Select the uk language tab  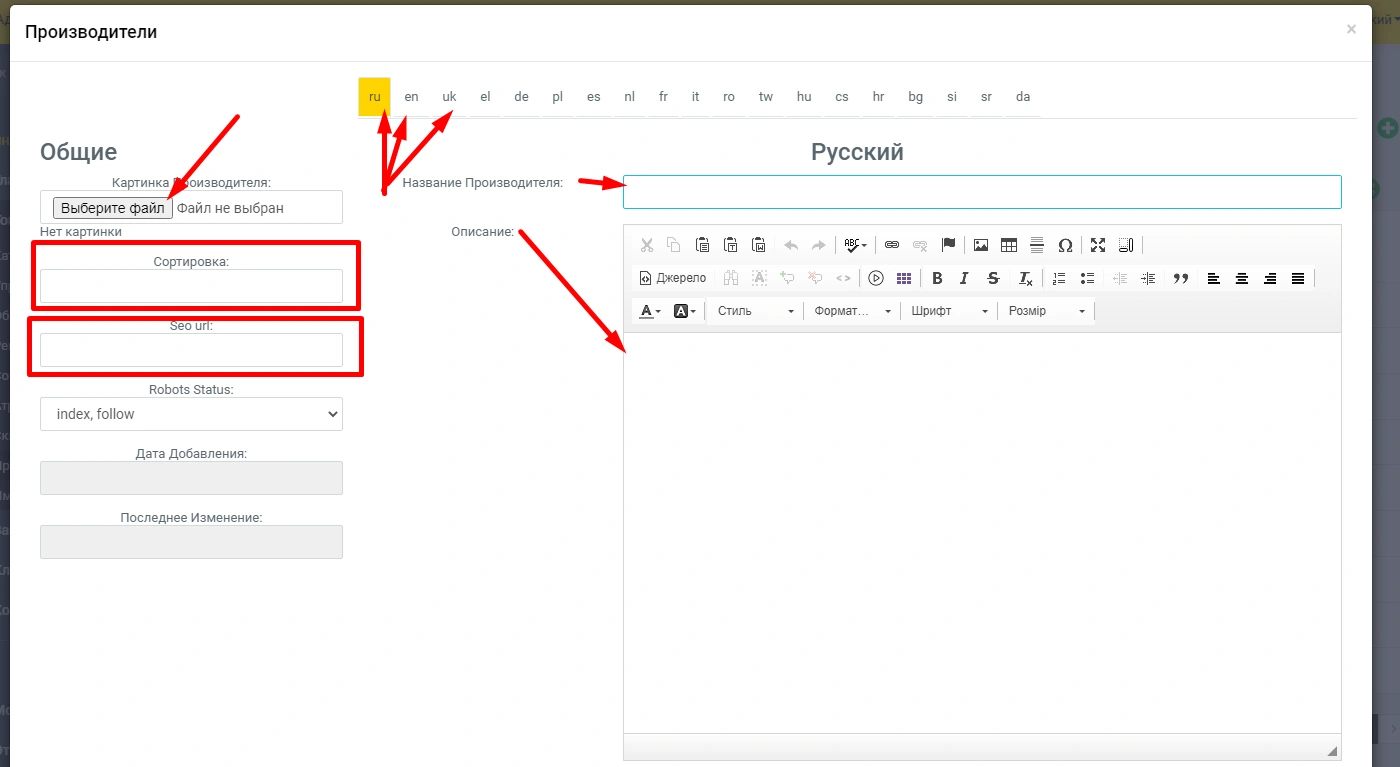pos(449,97)
